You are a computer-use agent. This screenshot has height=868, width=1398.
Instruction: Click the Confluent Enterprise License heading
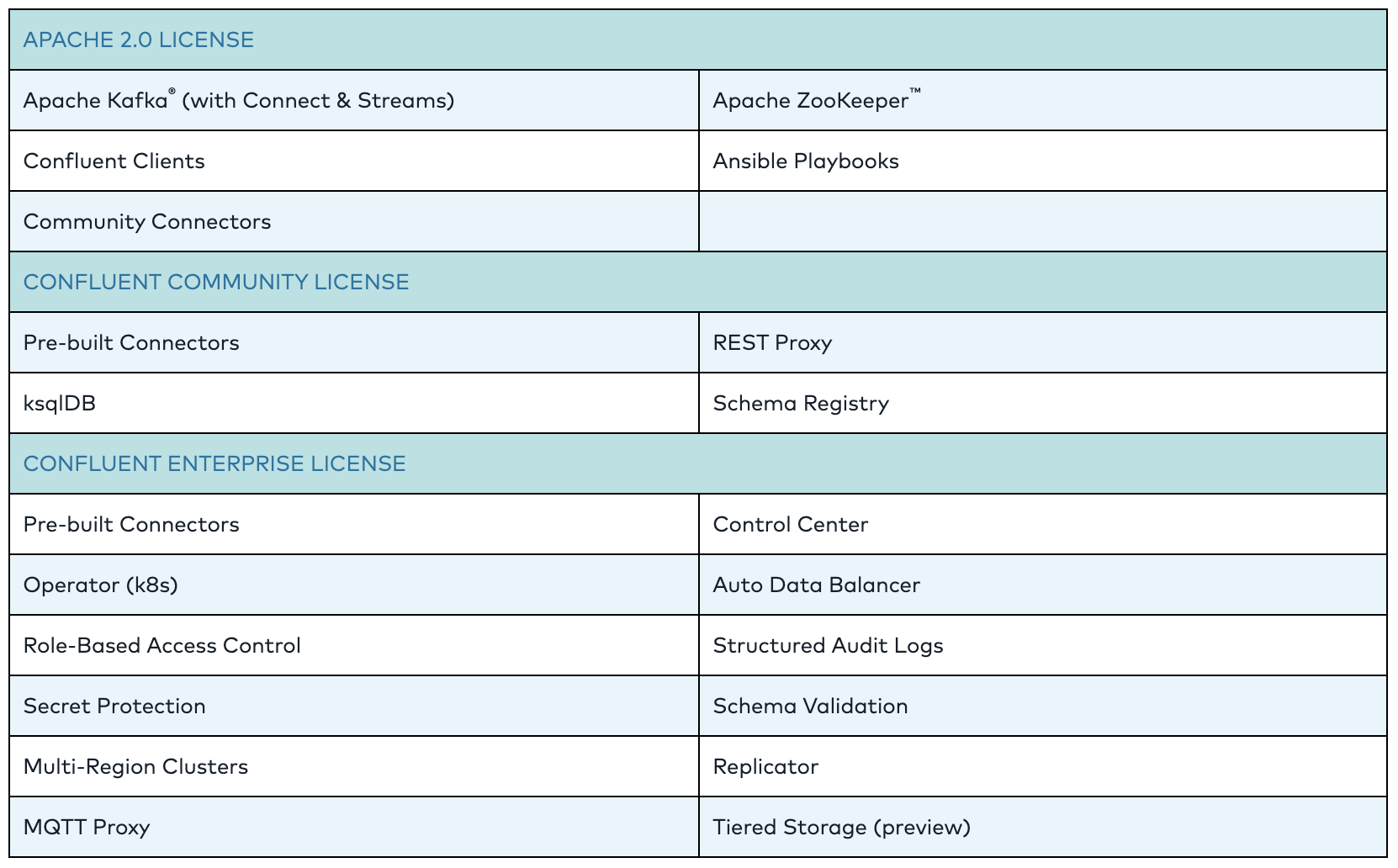click(214, 464)
